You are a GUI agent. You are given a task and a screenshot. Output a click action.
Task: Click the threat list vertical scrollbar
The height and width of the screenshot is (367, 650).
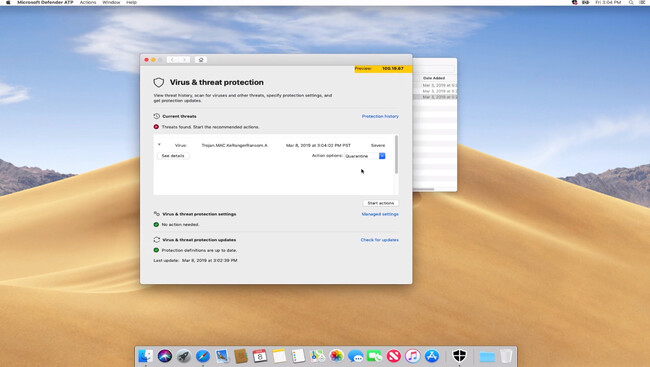point(396,154)
